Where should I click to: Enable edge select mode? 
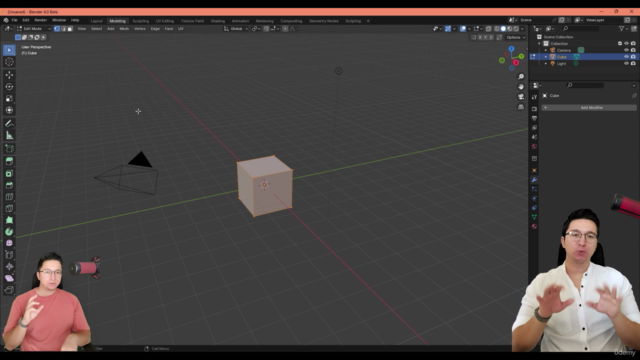63,29
